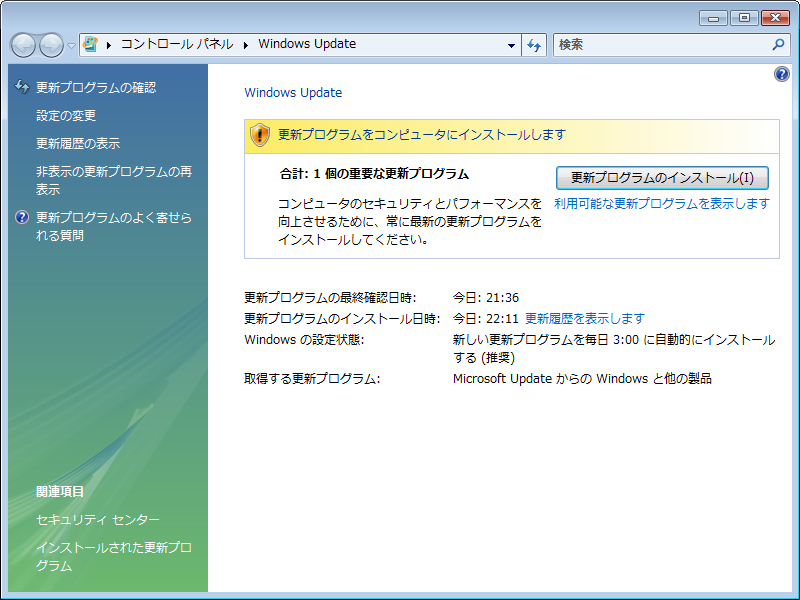
Task: Open セキュリティ センター link
Action: [97, 520]
